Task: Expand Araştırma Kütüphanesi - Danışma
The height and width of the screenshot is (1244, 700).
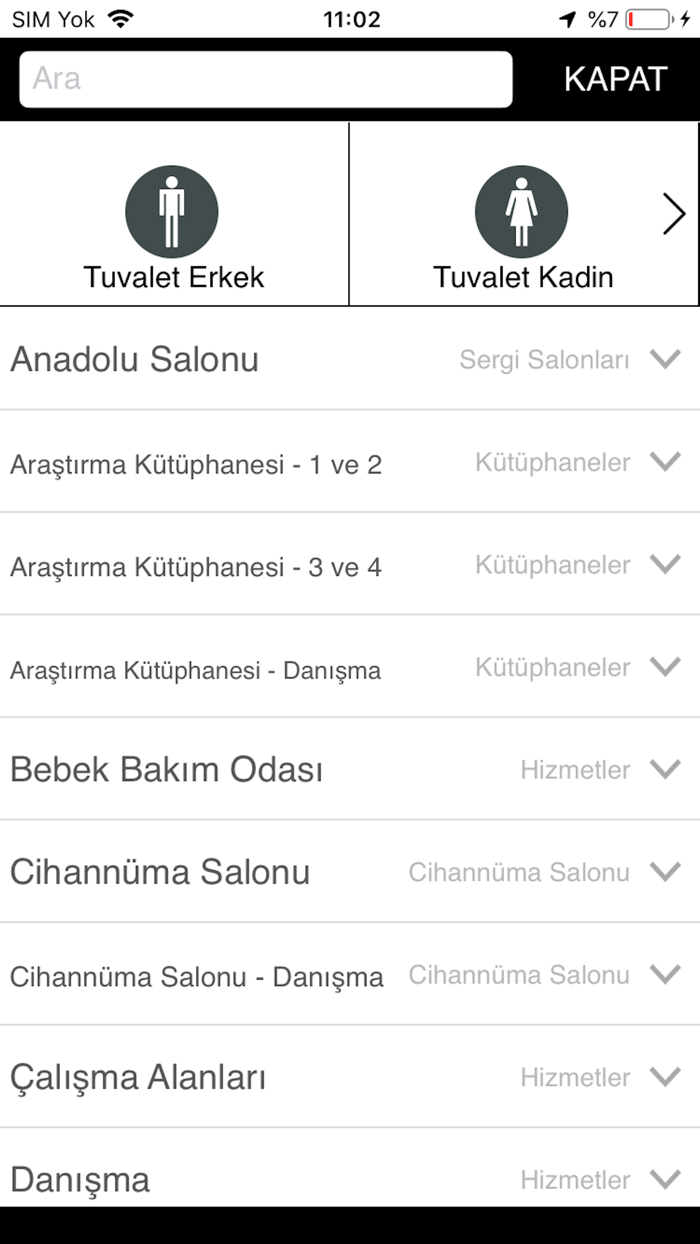Action: click(x=664, y=667)
